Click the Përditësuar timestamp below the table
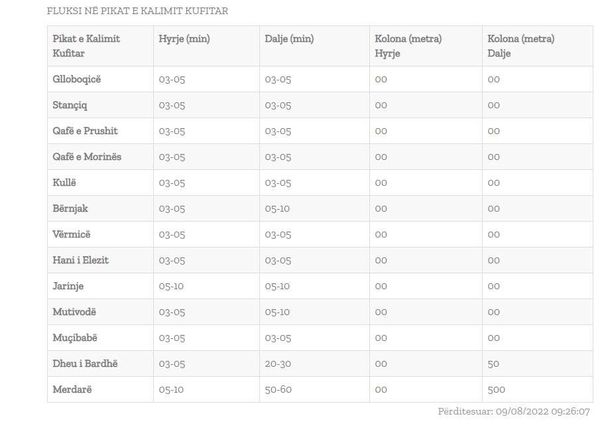Screen dimensions: 600x428 click(514, 412)
